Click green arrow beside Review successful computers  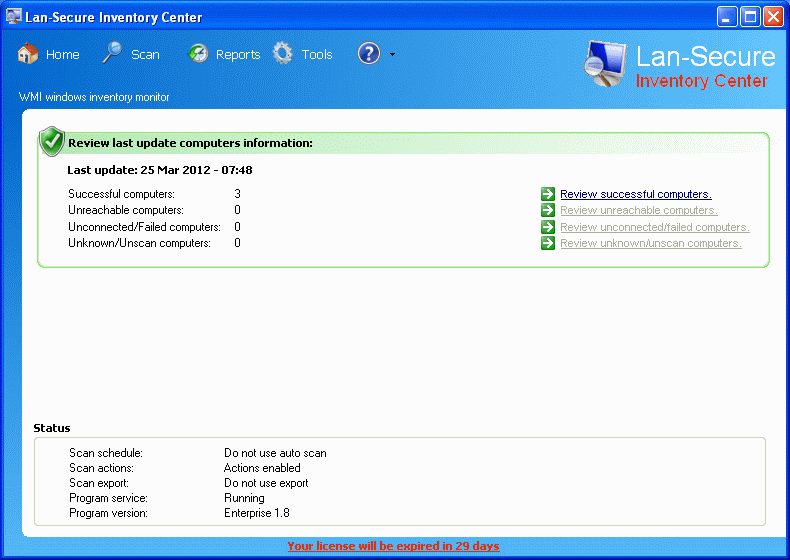click(x=548, y=194)
